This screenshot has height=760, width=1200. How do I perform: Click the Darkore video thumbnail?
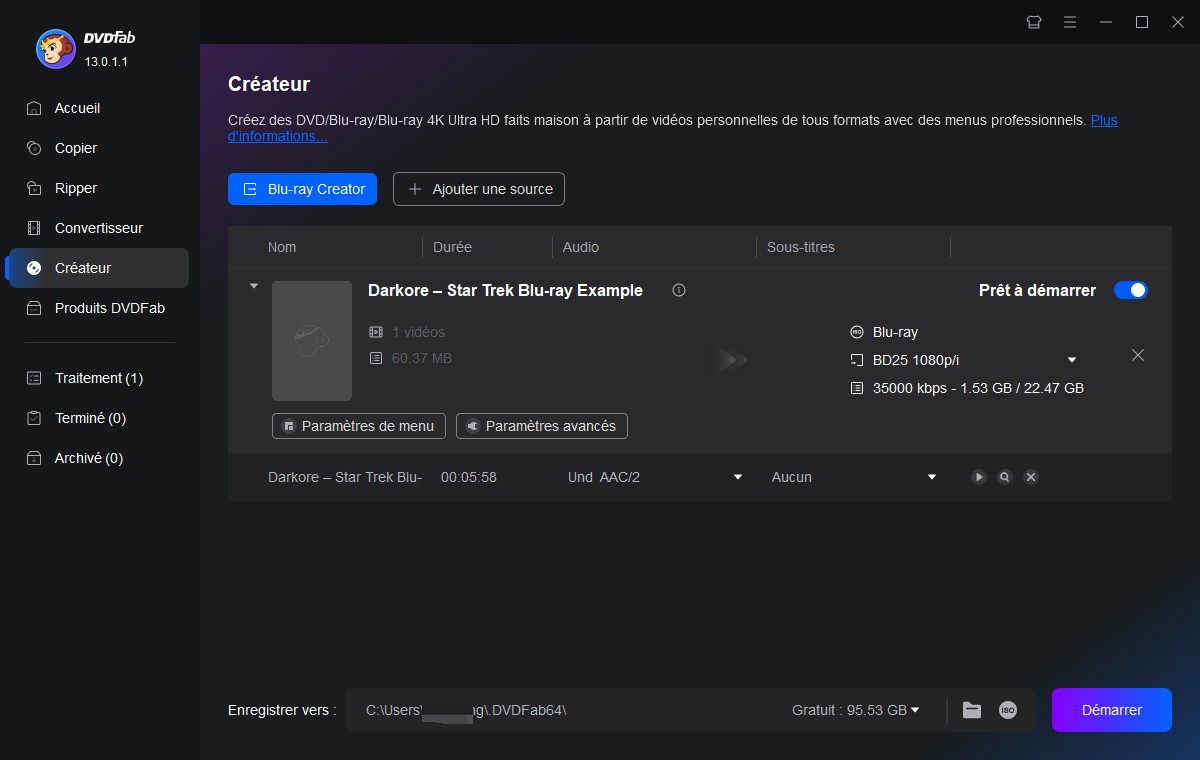312,341
